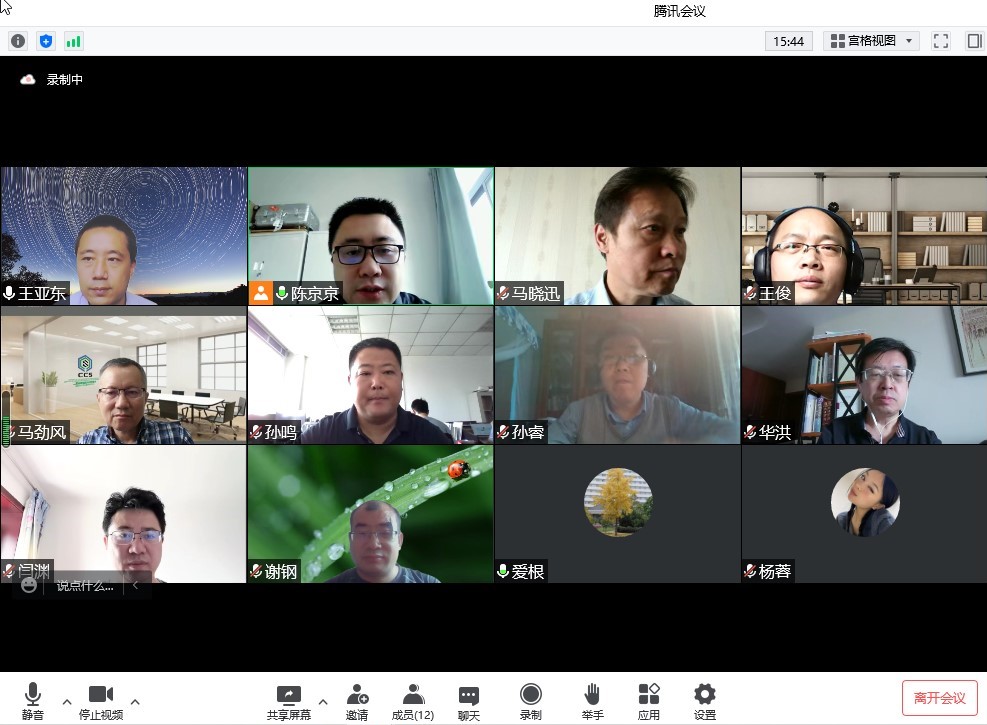The image size is (987, 725).
Task: Expand share options arrow beside 共享屏幕
Action: tap(322, 701)
